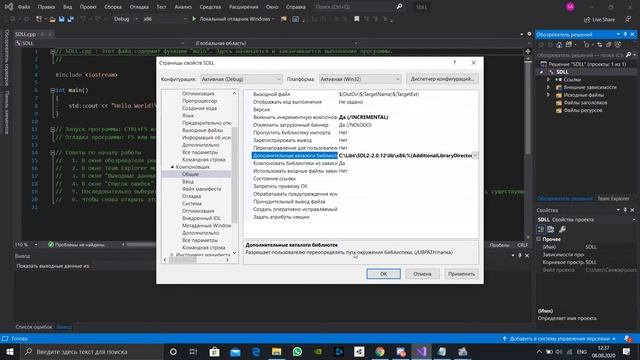Click the bookmark icon in the main toolbar
The height and width of the screenshot is (360, 640).
tap(356, 19)
